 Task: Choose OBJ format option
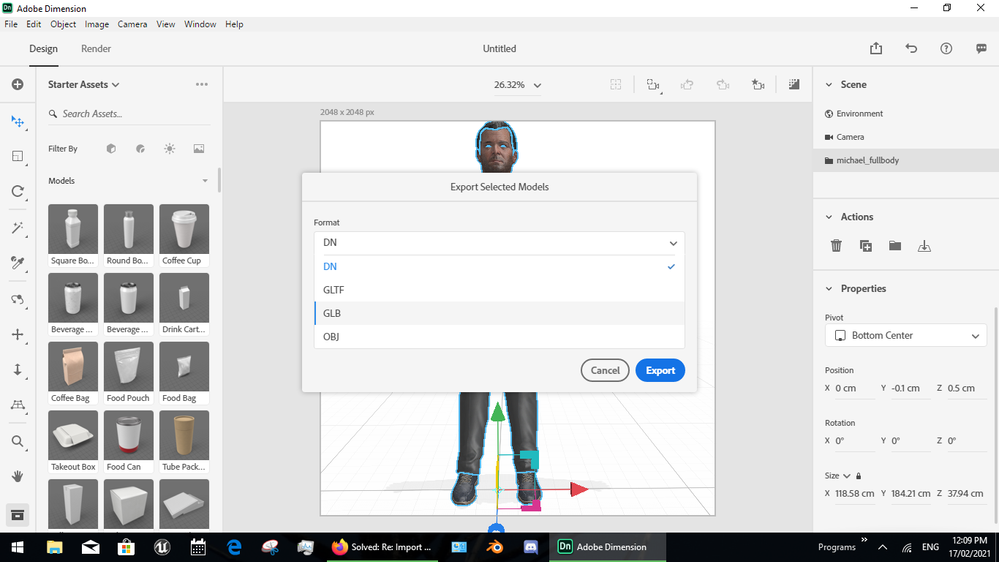pyautogui.click(x=500, y=336)
